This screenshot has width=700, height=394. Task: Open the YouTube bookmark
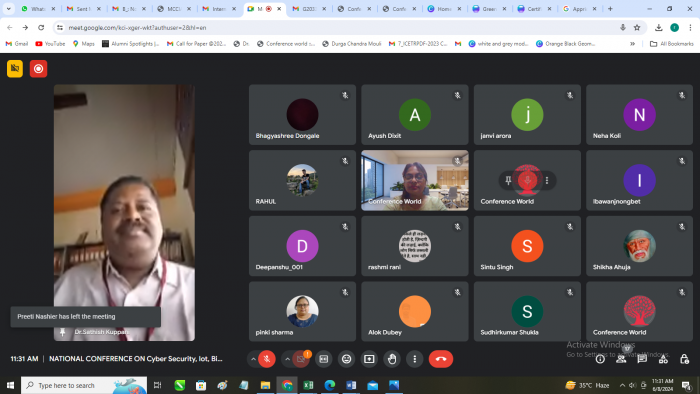coord(50,44)
